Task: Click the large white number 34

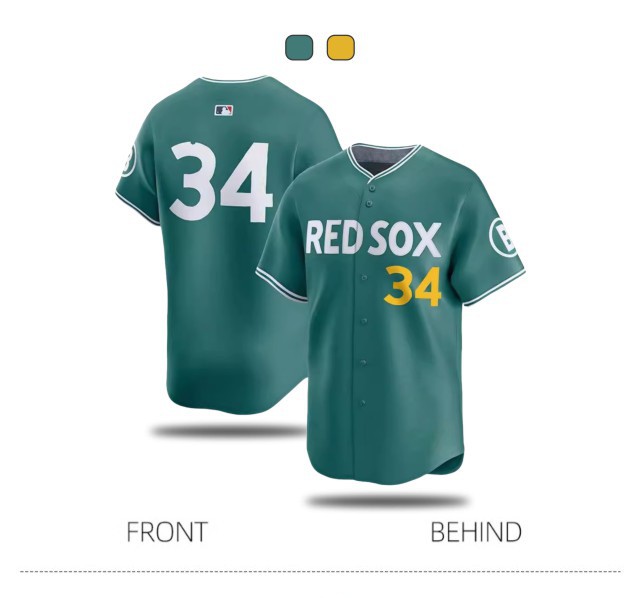Action: point(220,182)
